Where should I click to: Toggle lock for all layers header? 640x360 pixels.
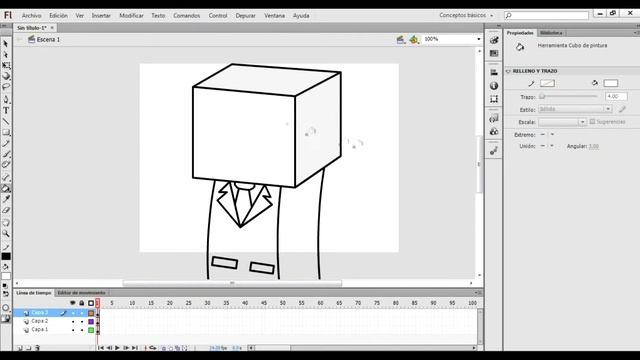(x=82, y=303)
